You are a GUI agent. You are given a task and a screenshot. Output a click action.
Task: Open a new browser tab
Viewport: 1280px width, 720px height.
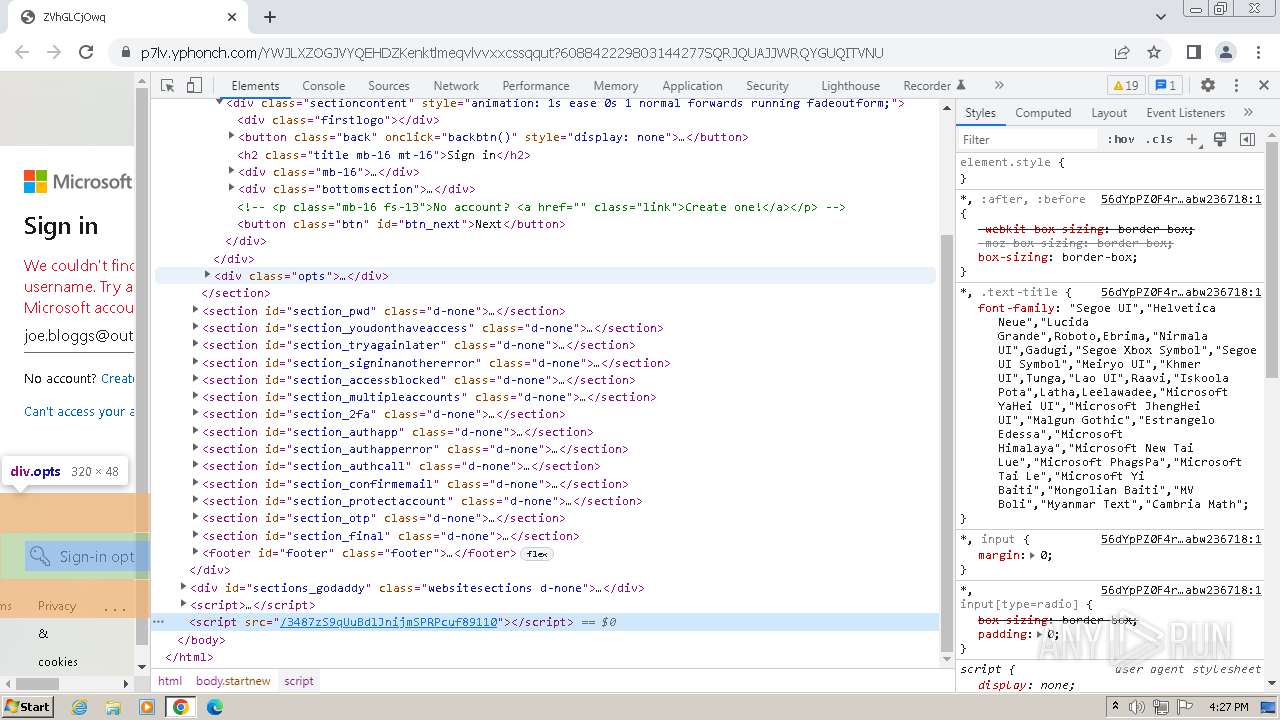point(270,17)
